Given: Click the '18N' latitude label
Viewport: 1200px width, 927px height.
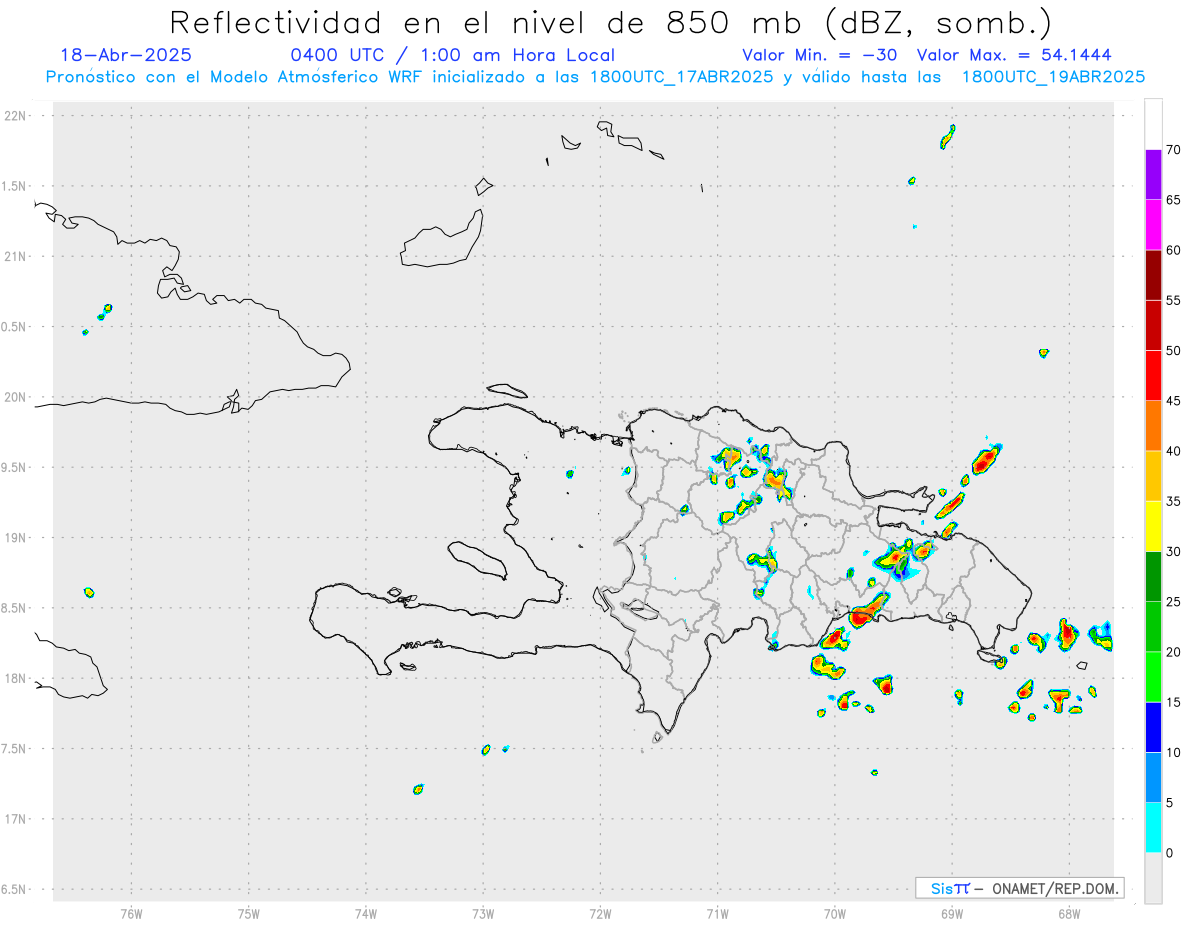Looking at the screenshot, I should click(17, 678).
